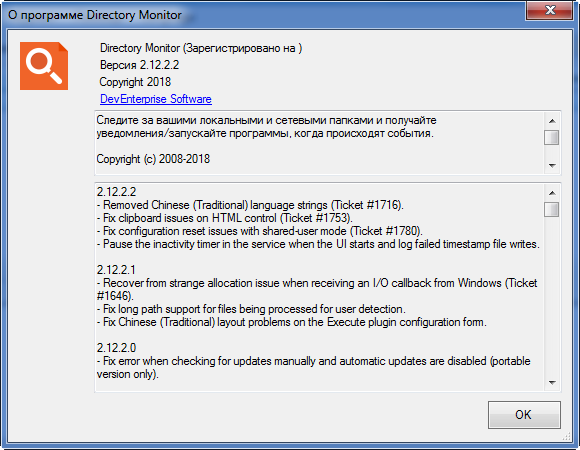Click the "Recover from strange allocation issue" line

click(317, 290)
